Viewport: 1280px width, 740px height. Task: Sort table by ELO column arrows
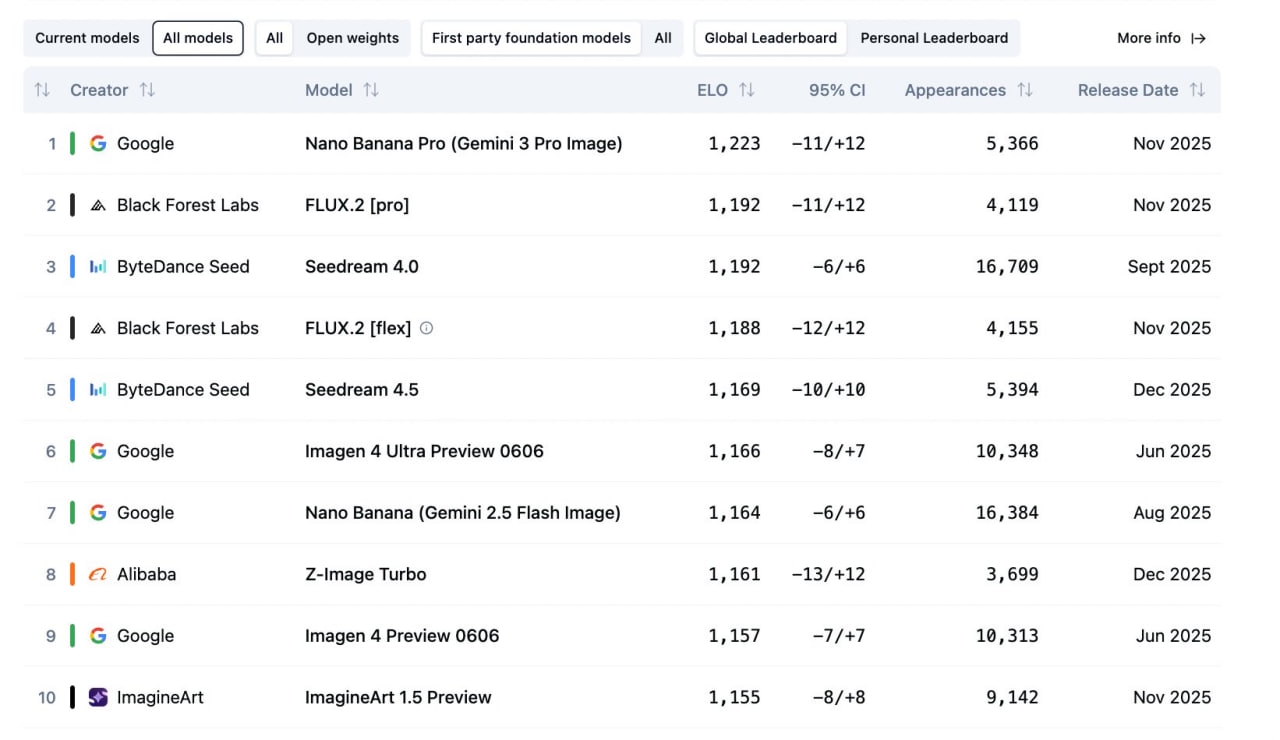pos(747,90)
